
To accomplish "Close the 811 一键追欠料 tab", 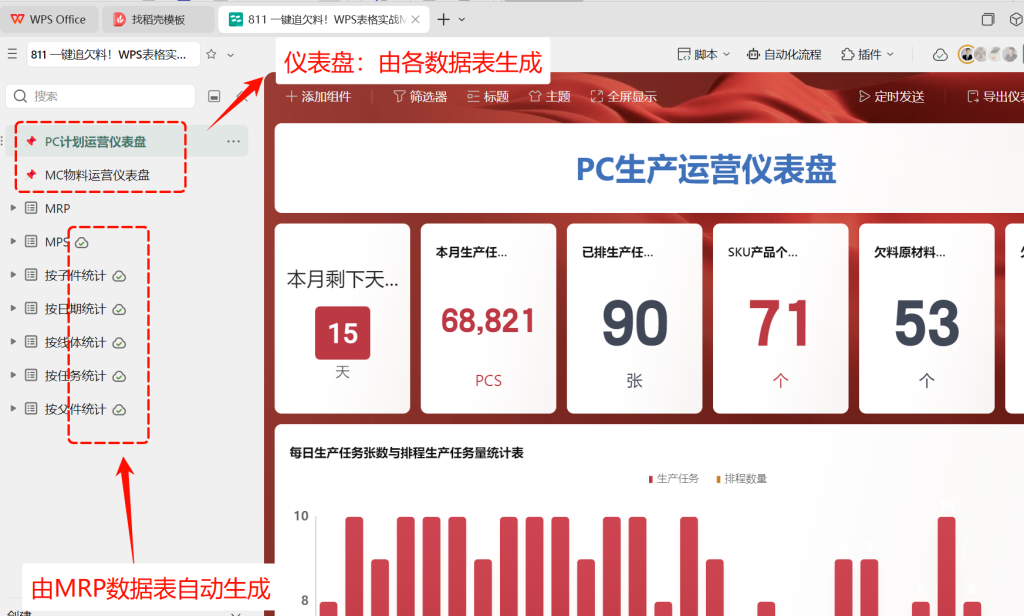I will point(415,20).
